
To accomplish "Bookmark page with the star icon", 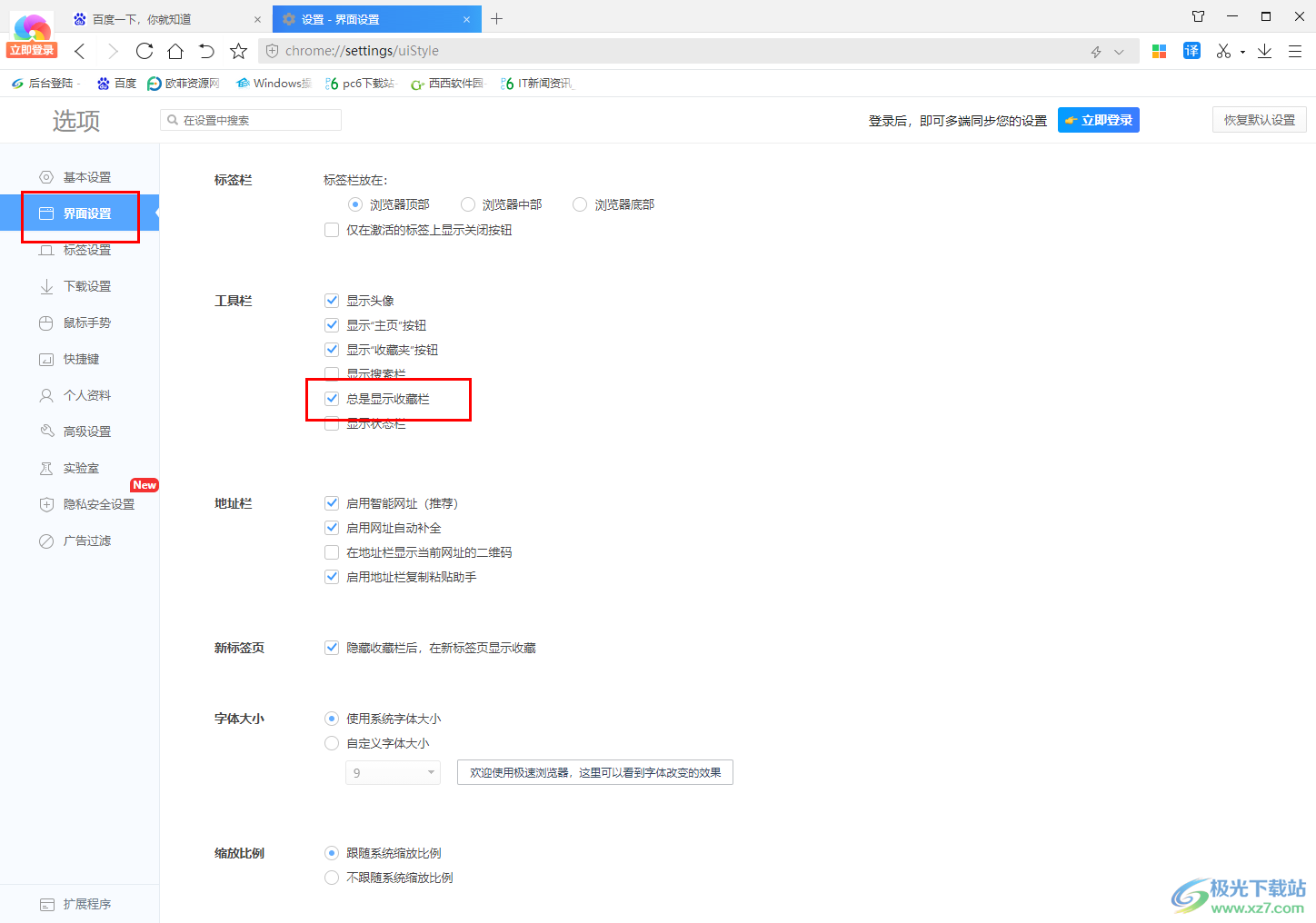I will point(238,51).
